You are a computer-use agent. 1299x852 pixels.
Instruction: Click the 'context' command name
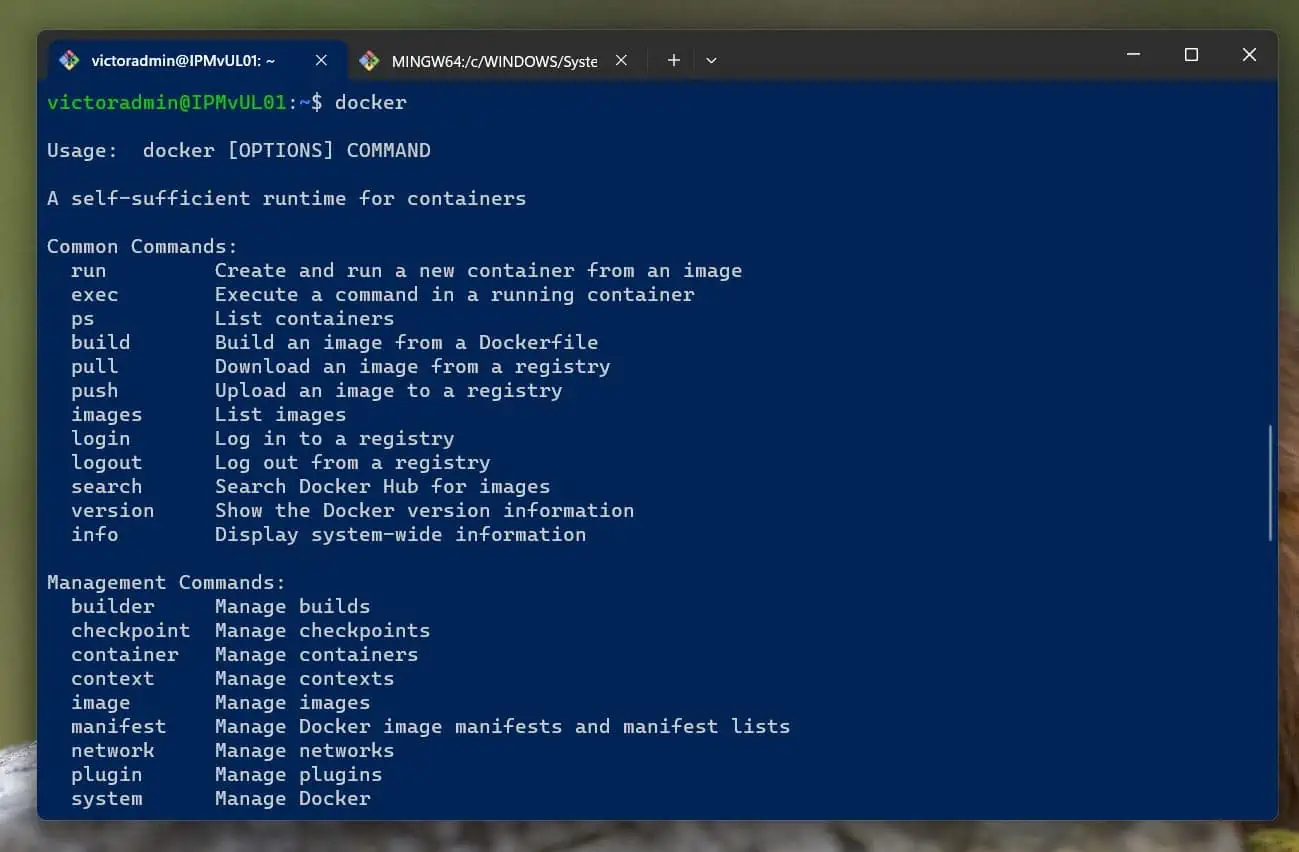coord(113,678)
